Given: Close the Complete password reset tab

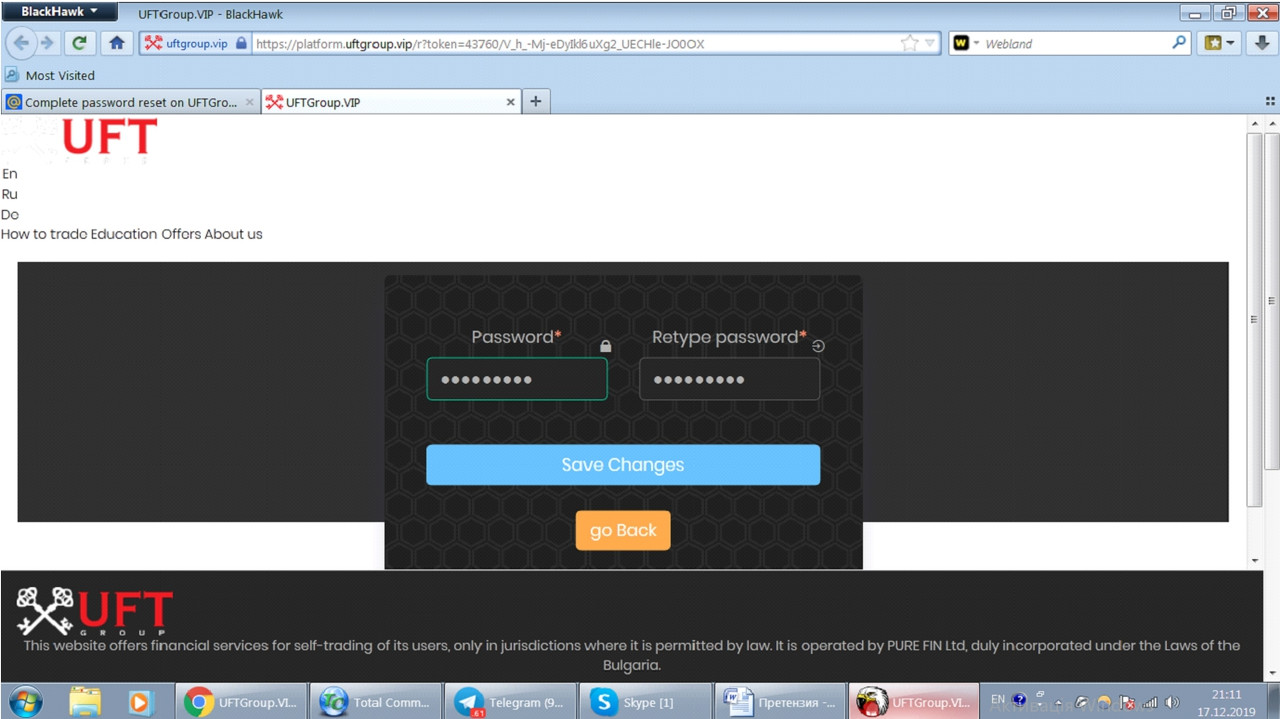Looking at the screenshot, I should [250, 102].
